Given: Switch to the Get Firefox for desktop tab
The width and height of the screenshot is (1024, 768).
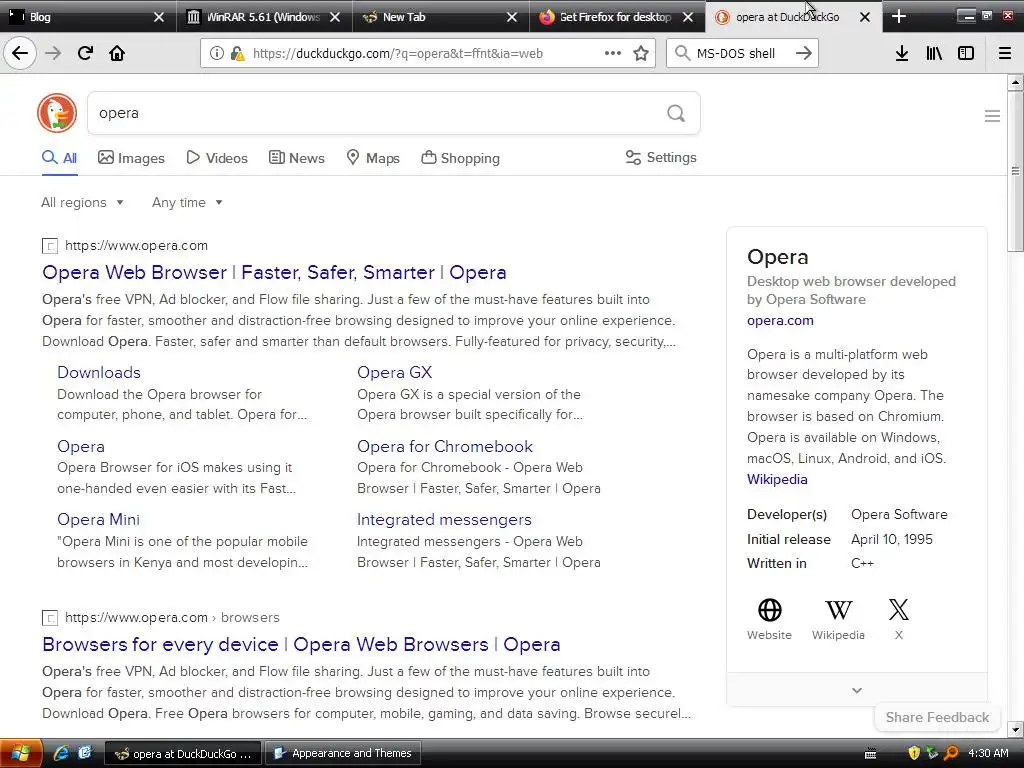Looking at the screenshot, I should coord(616,17).
